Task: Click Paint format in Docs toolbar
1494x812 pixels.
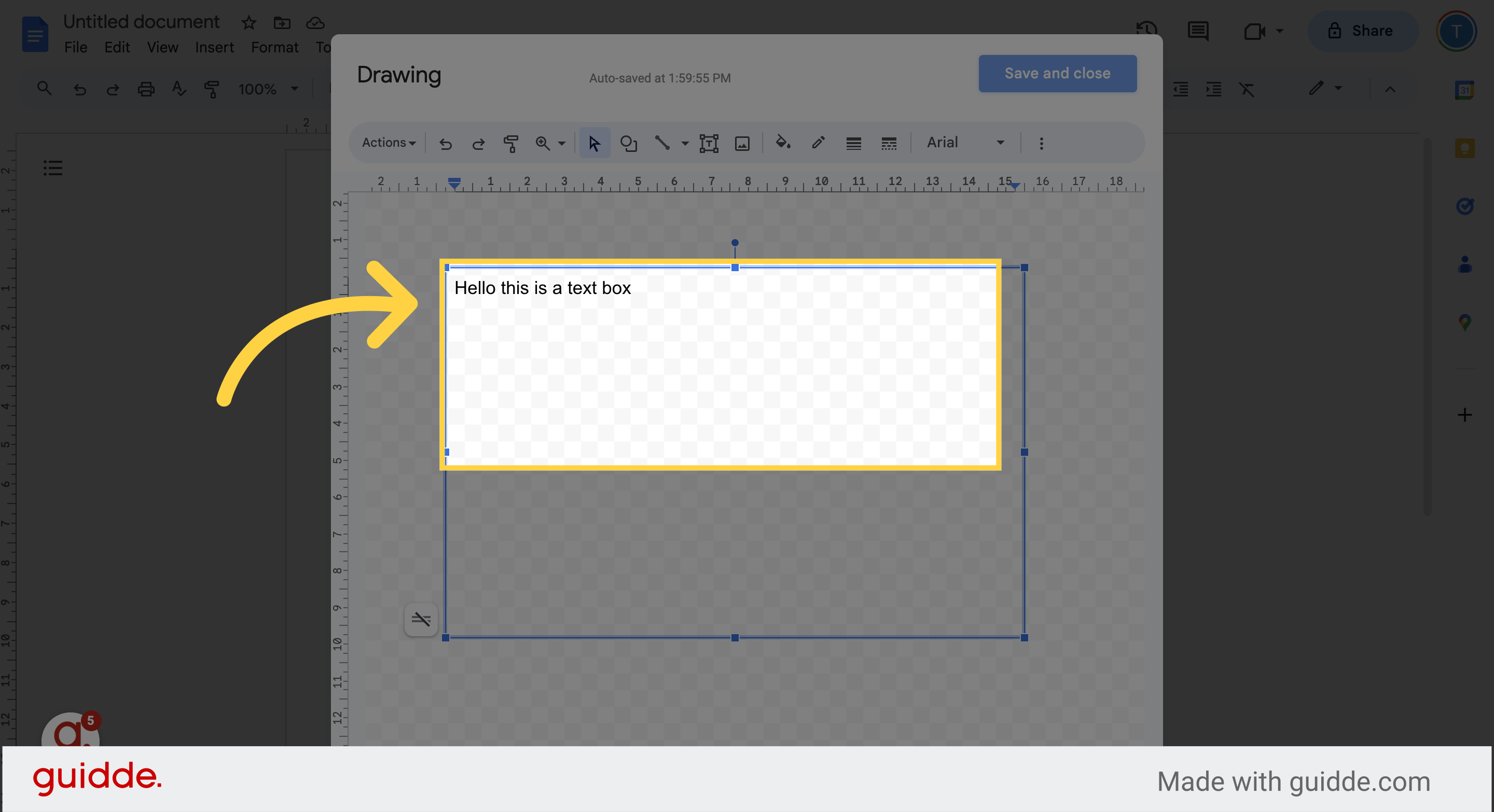Action: (212, 89)
